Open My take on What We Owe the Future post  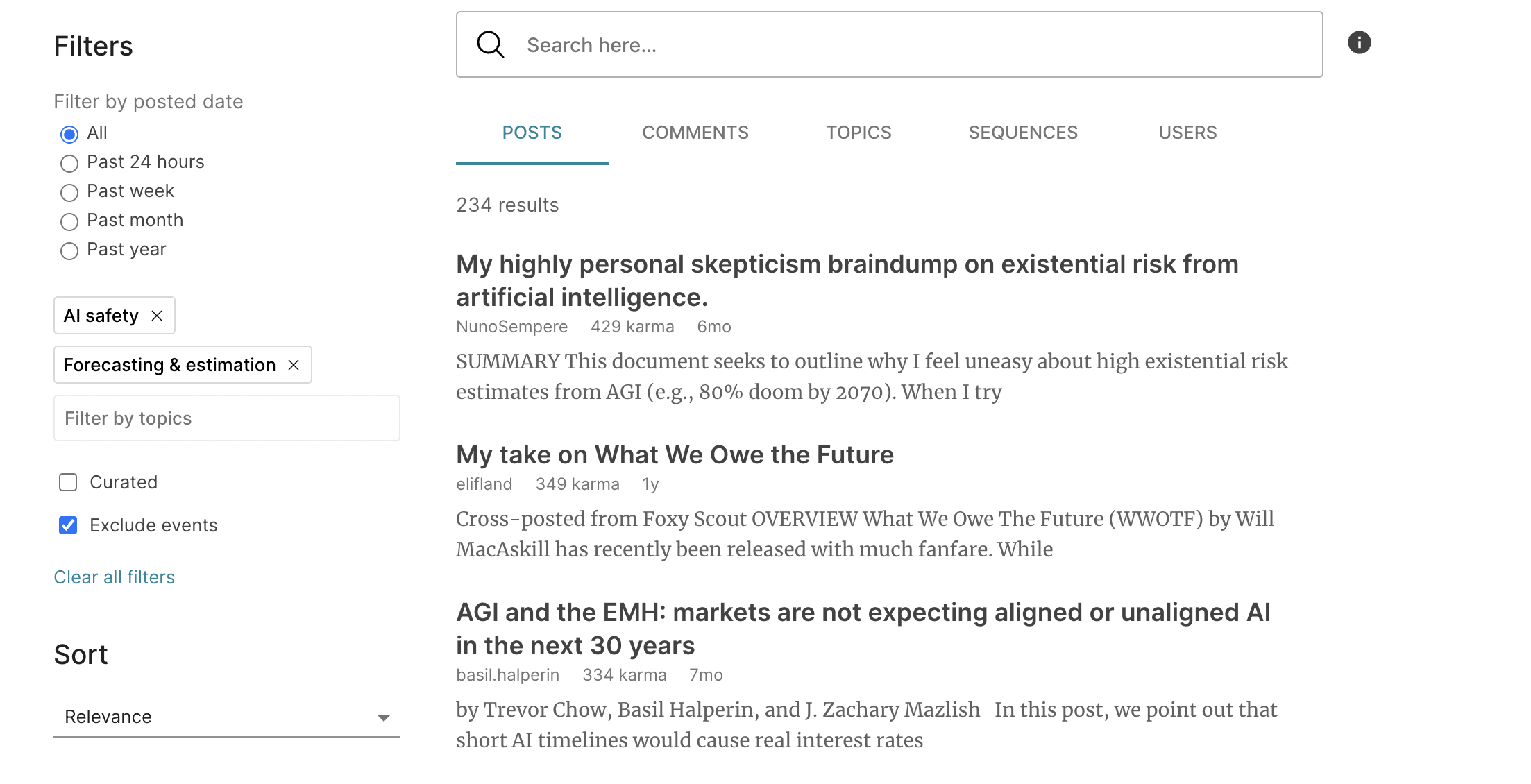675,455
